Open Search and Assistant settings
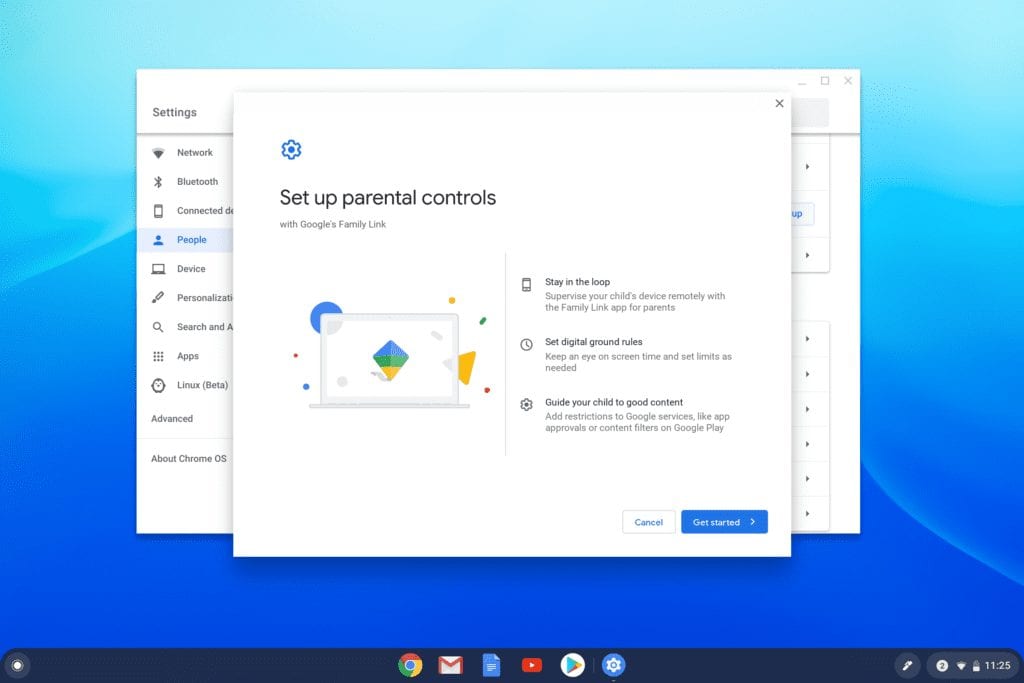This screenshot has height=683, width=1024. [185, 327]
